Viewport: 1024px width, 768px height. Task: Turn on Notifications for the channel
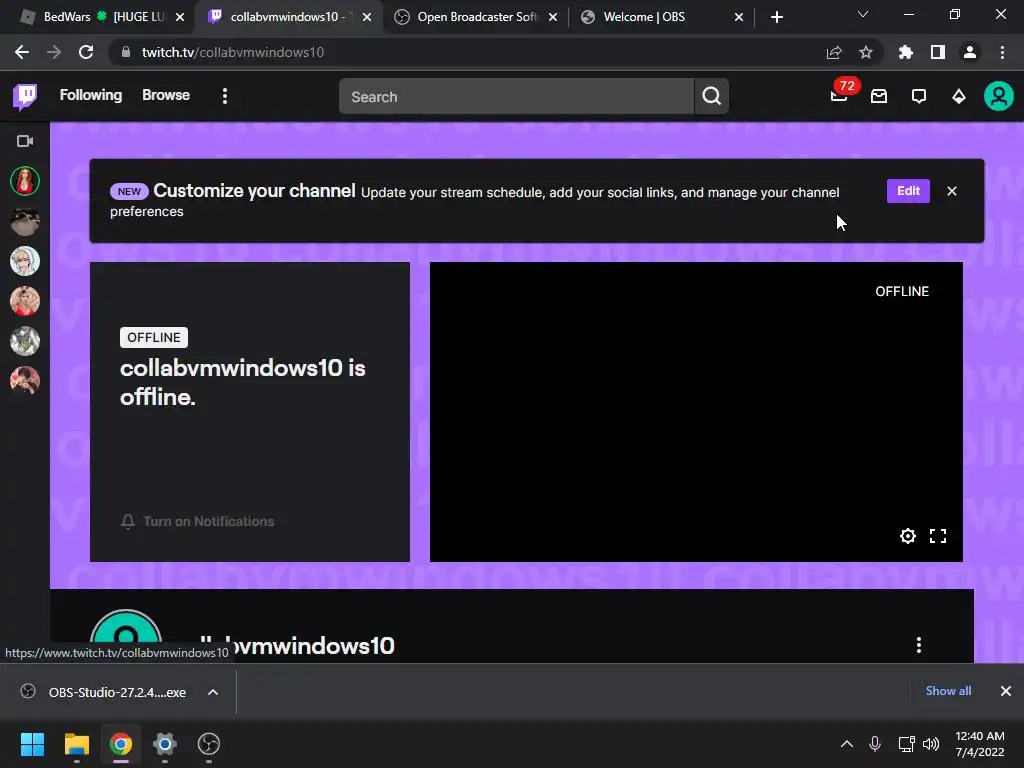coord(197,521)
